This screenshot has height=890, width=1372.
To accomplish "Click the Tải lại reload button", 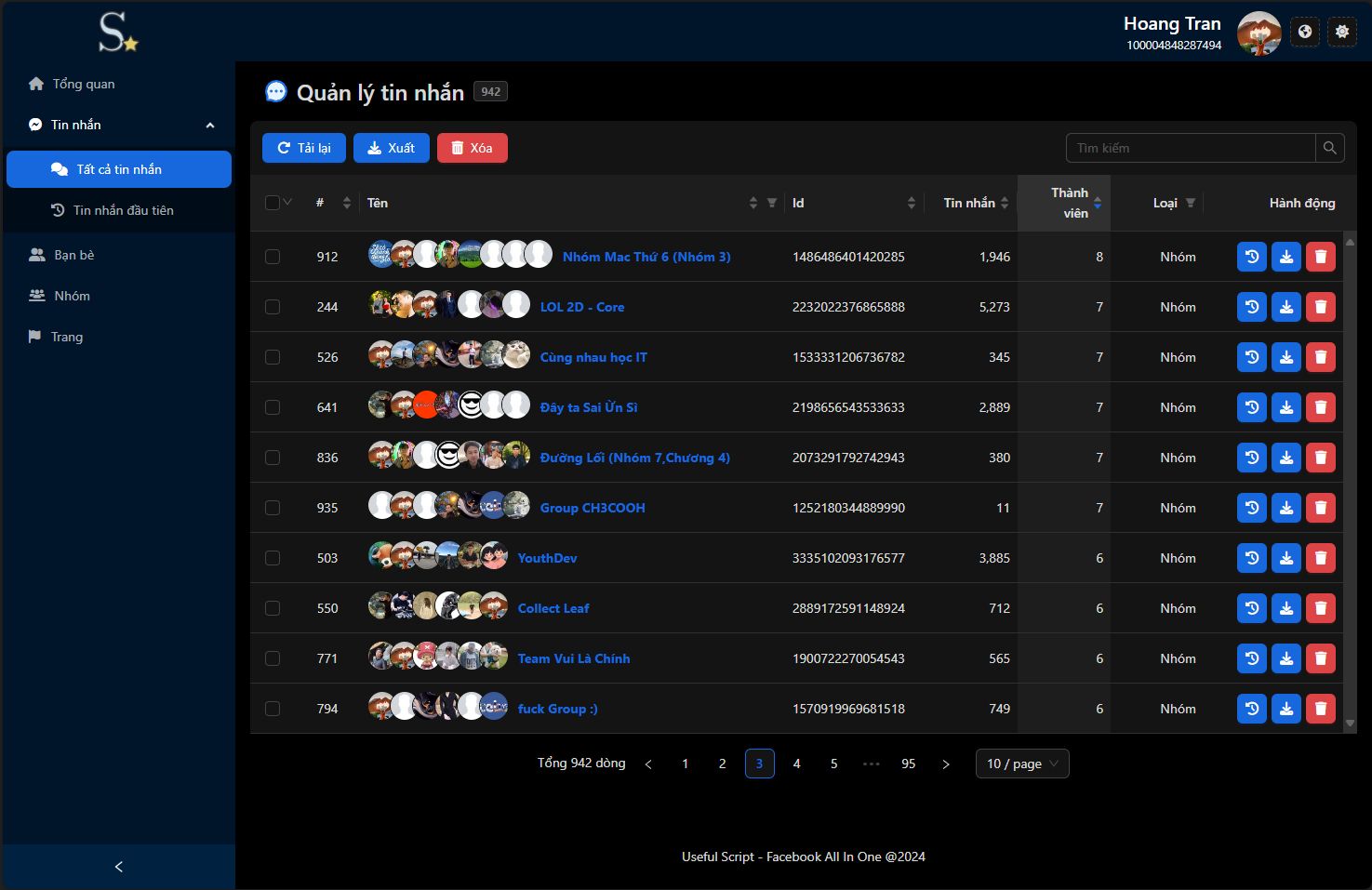I will click(304, 148).
